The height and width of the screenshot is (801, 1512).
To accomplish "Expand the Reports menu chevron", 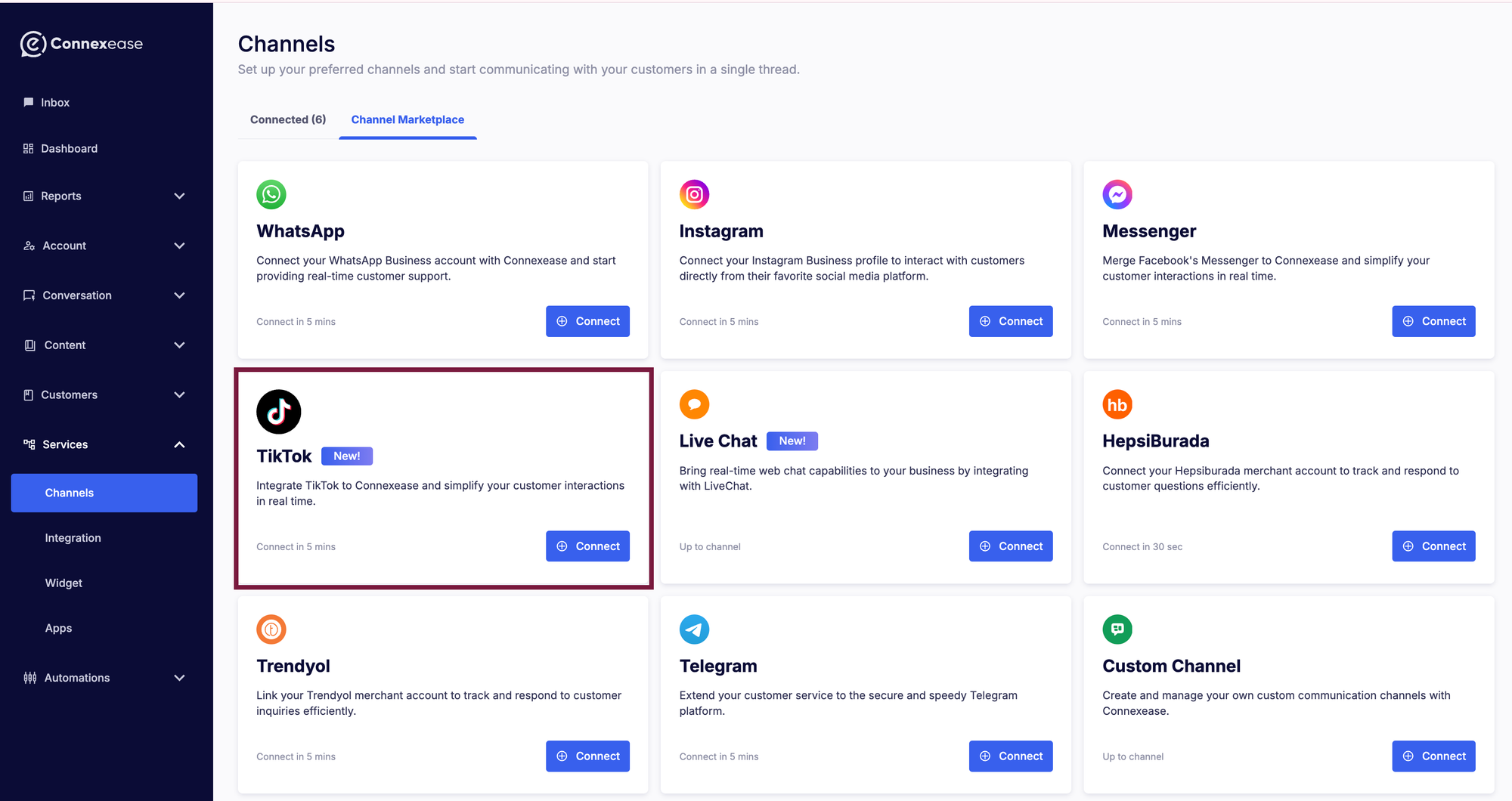I will click(x=179, y=196).
